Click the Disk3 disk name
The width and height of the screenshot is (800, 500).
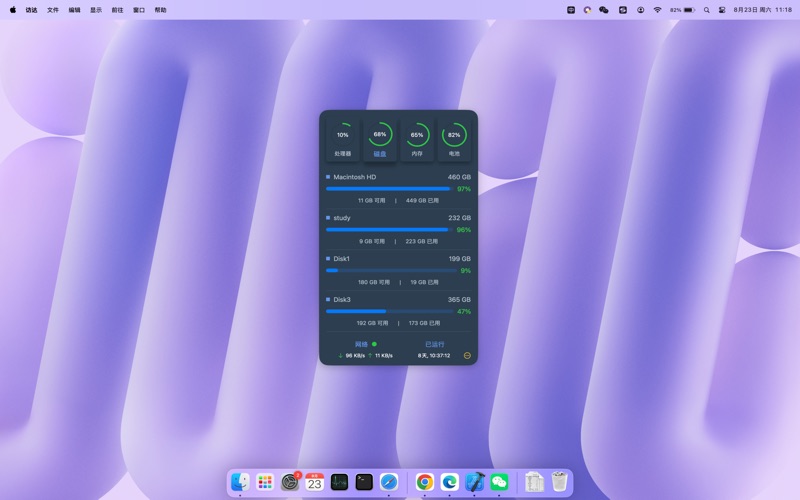342,299
